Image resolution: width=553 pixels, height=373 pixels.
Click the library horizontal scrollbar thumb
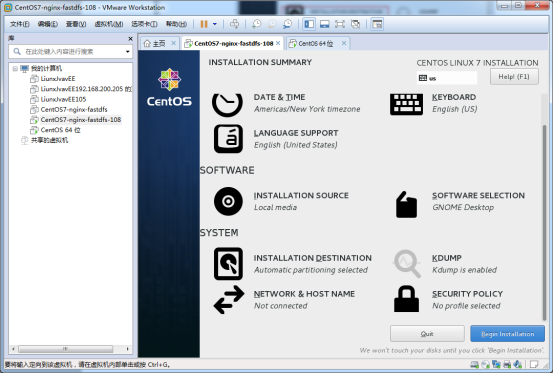pos(66,349)
